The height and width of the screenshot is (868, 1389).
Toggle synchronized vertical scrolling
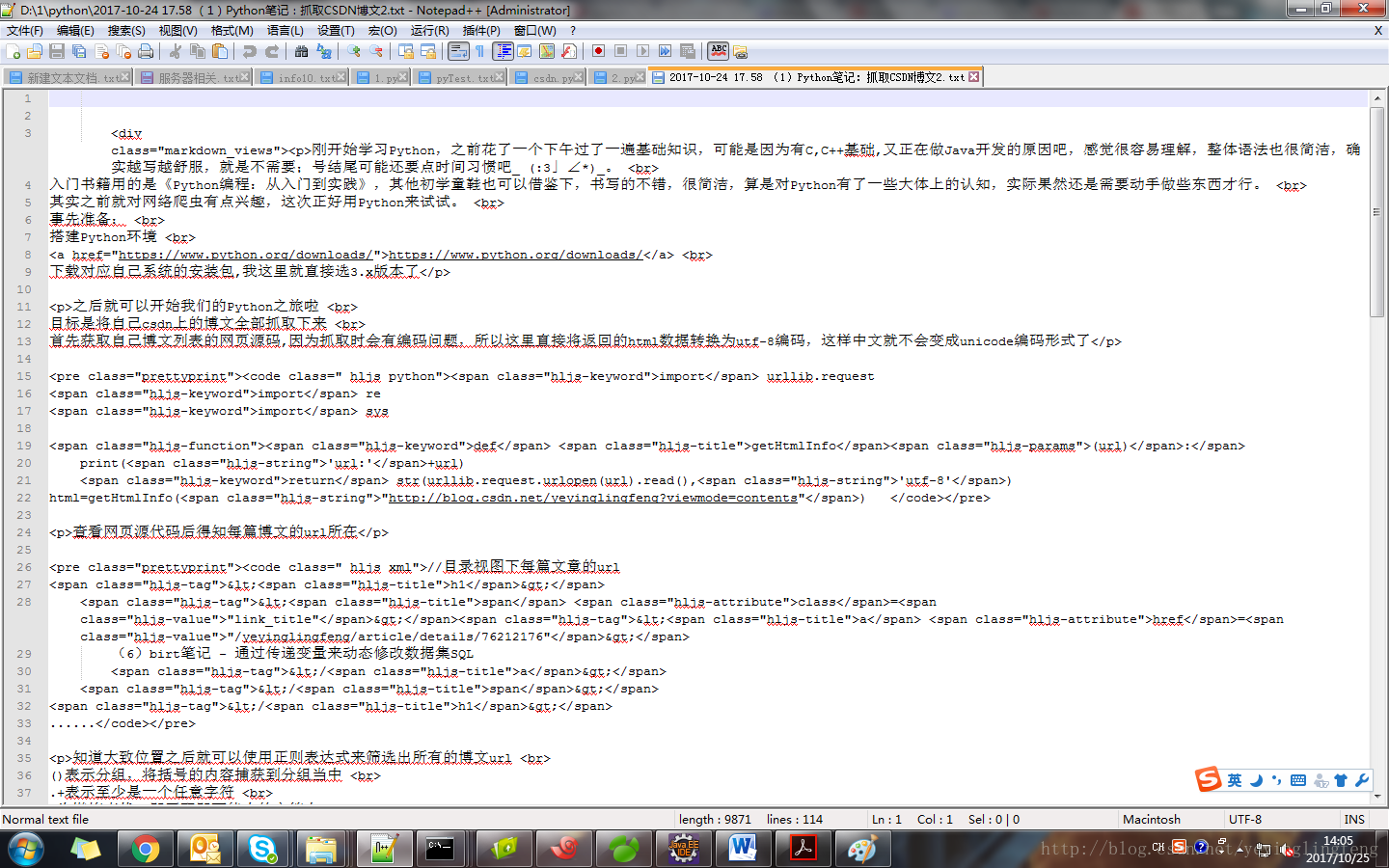click(406, 51)
